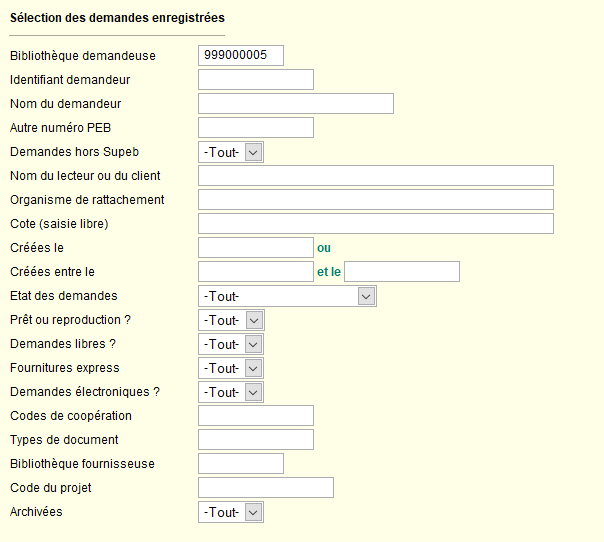Click the end date field after "et le"

(402, 272)
